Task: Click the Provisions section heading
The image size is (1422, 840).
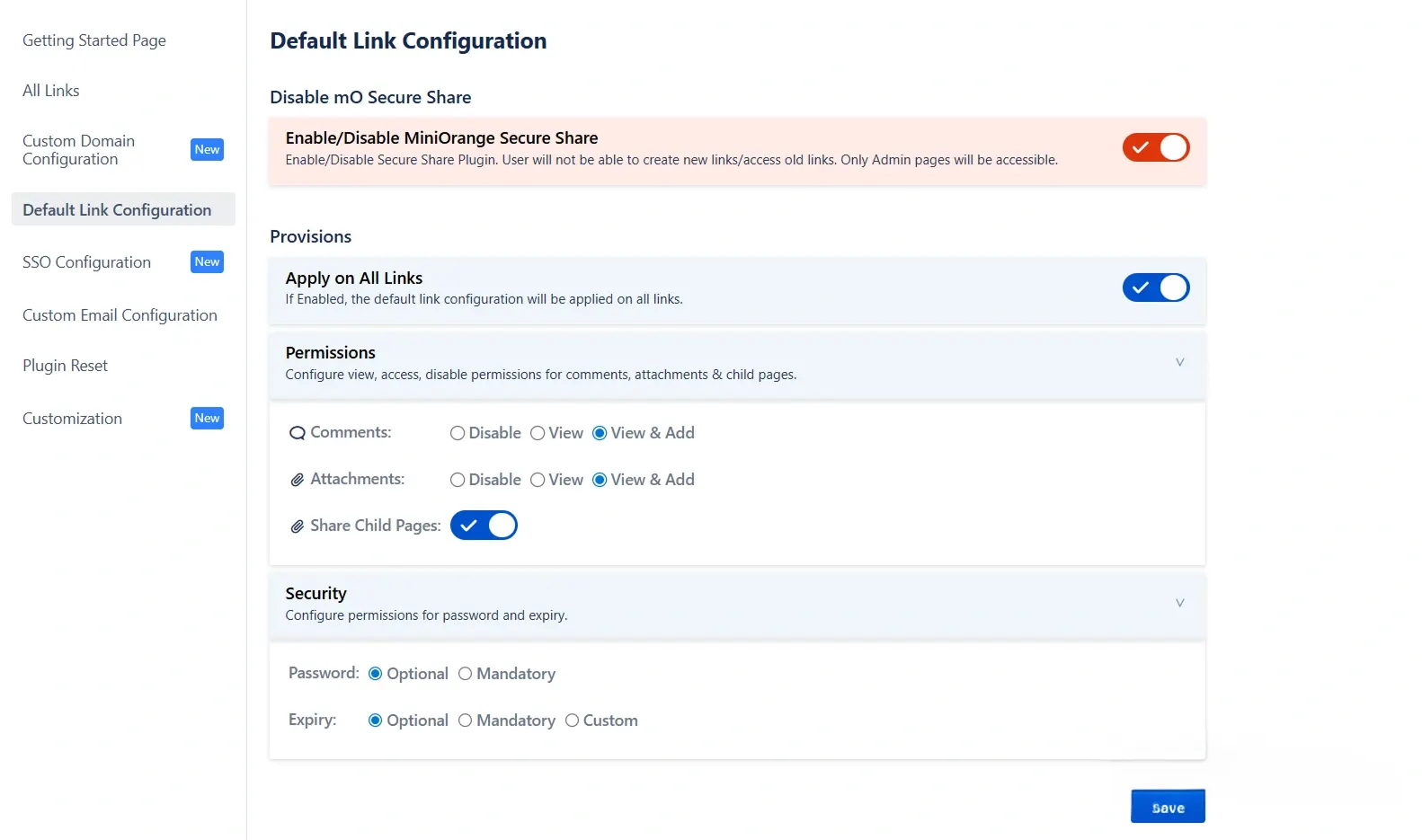Action: pyautogui.click(x=311, y=236)
